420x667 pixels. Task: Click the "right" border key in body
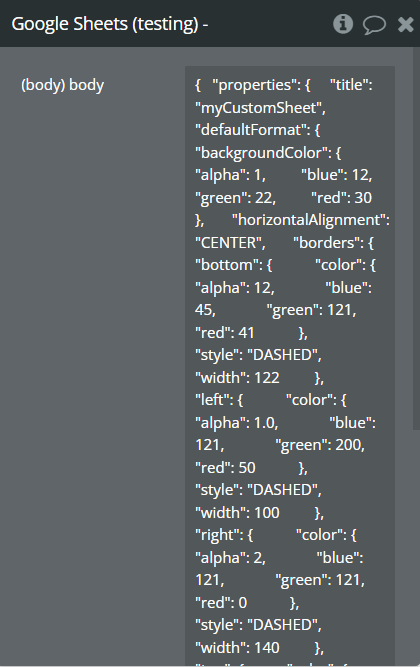(x=219, y=535)
